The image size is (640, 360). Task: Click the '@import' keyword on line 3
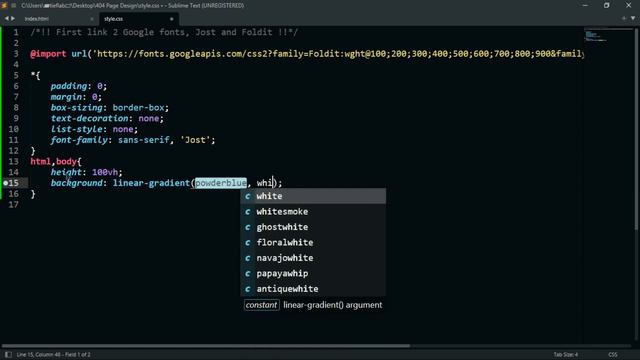[x=48, y=54]
